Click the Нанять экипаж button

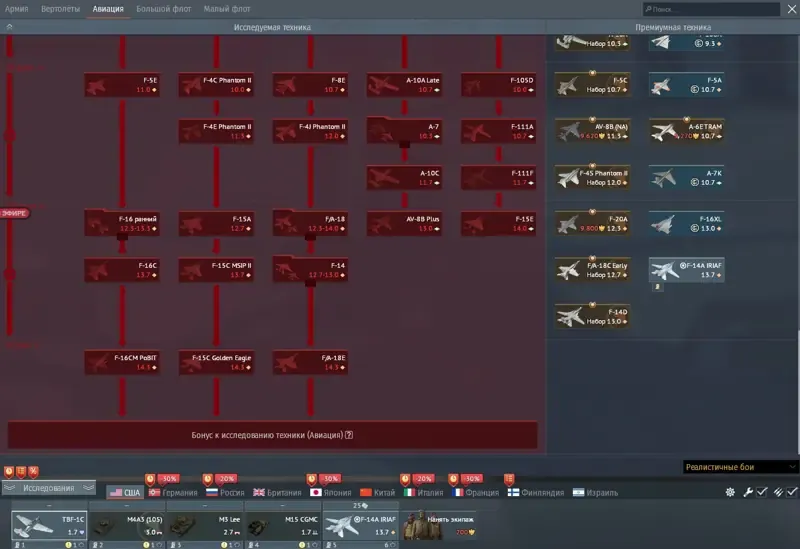[x=439, y=525]
